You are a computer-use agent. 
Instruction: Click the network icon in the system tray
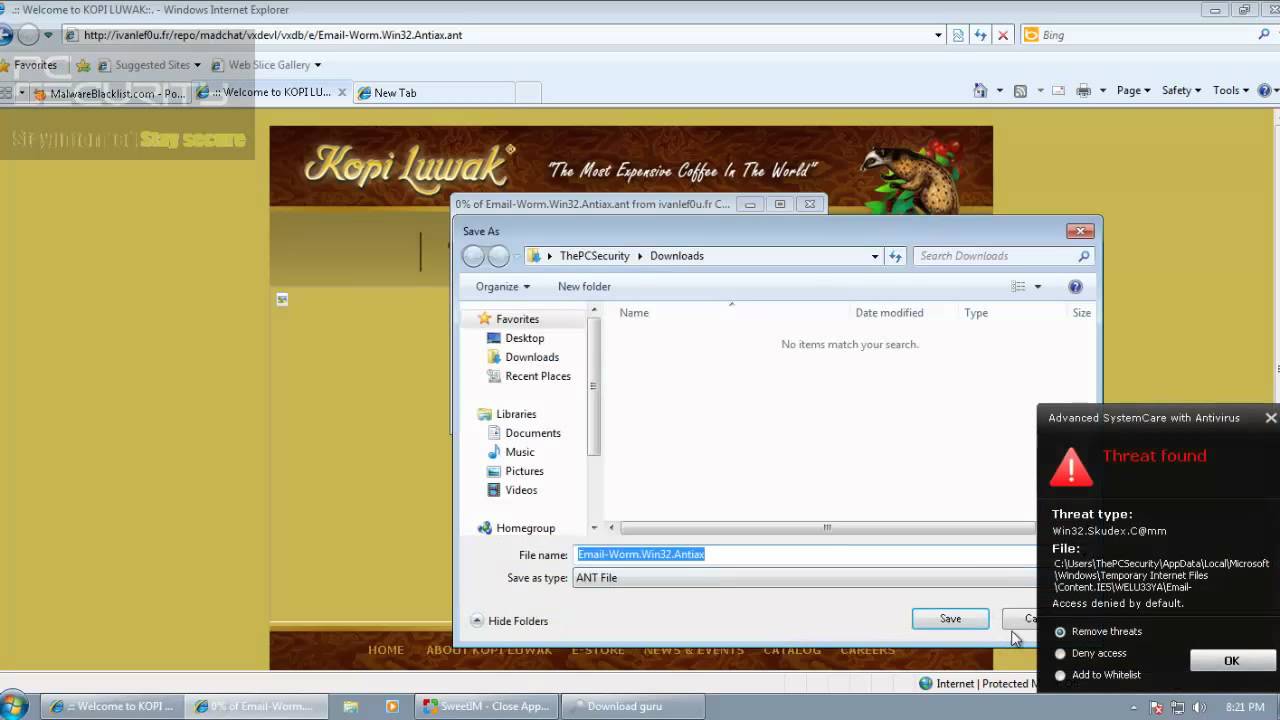click(1176, 707)
